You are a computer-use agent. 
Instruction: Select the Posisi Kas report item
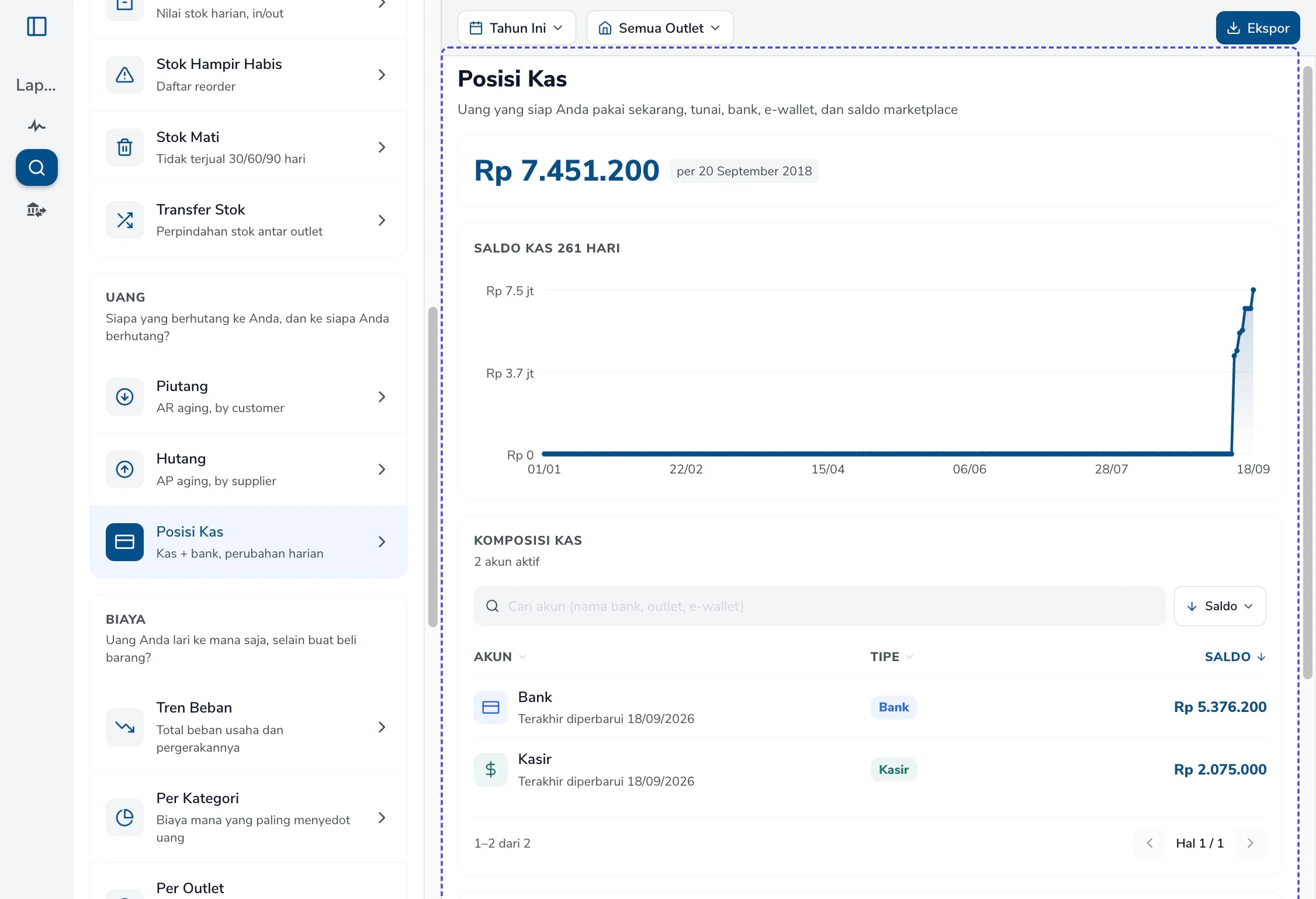point(248,542)
